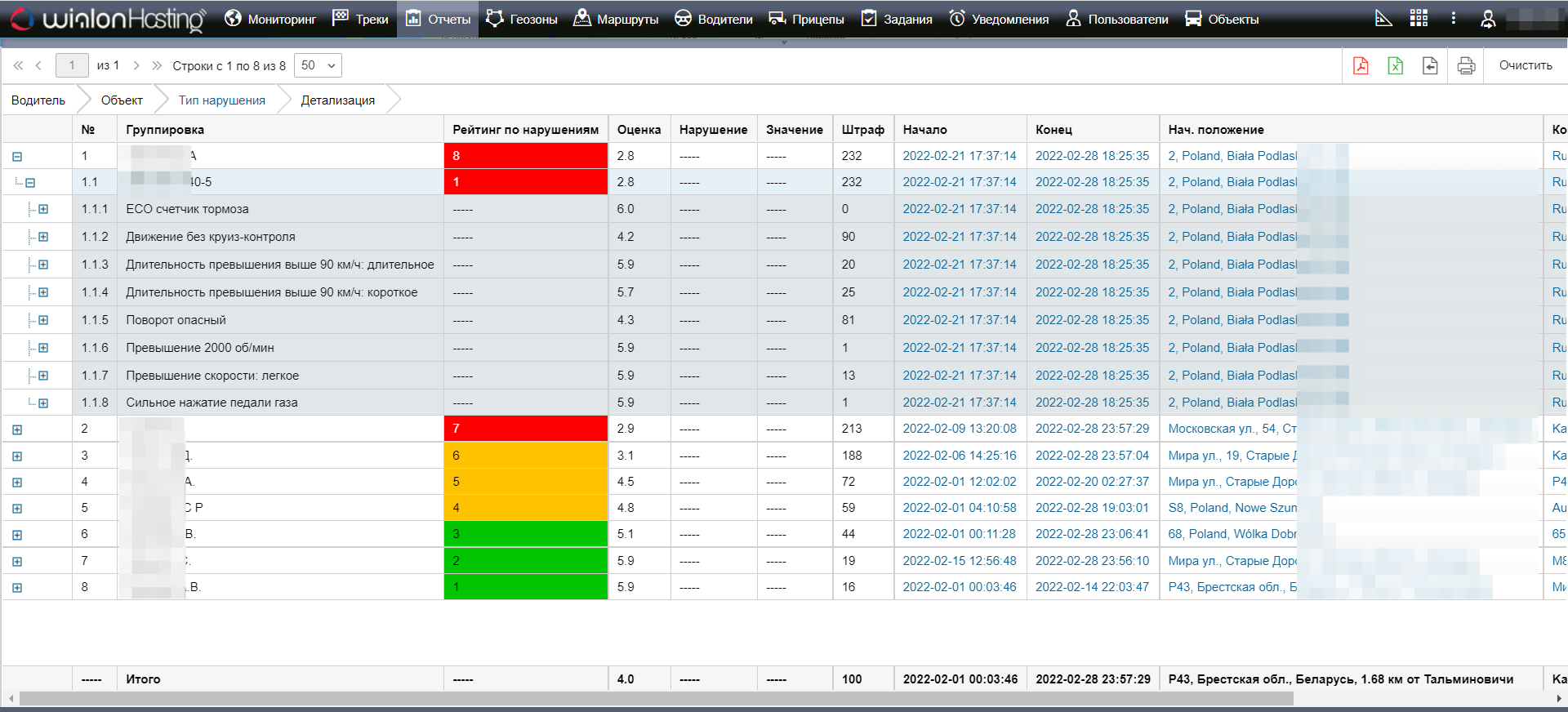Expand the ECO счетчик тормоза row
Viewport: 1568px width, 712px height.
[43, 210]
